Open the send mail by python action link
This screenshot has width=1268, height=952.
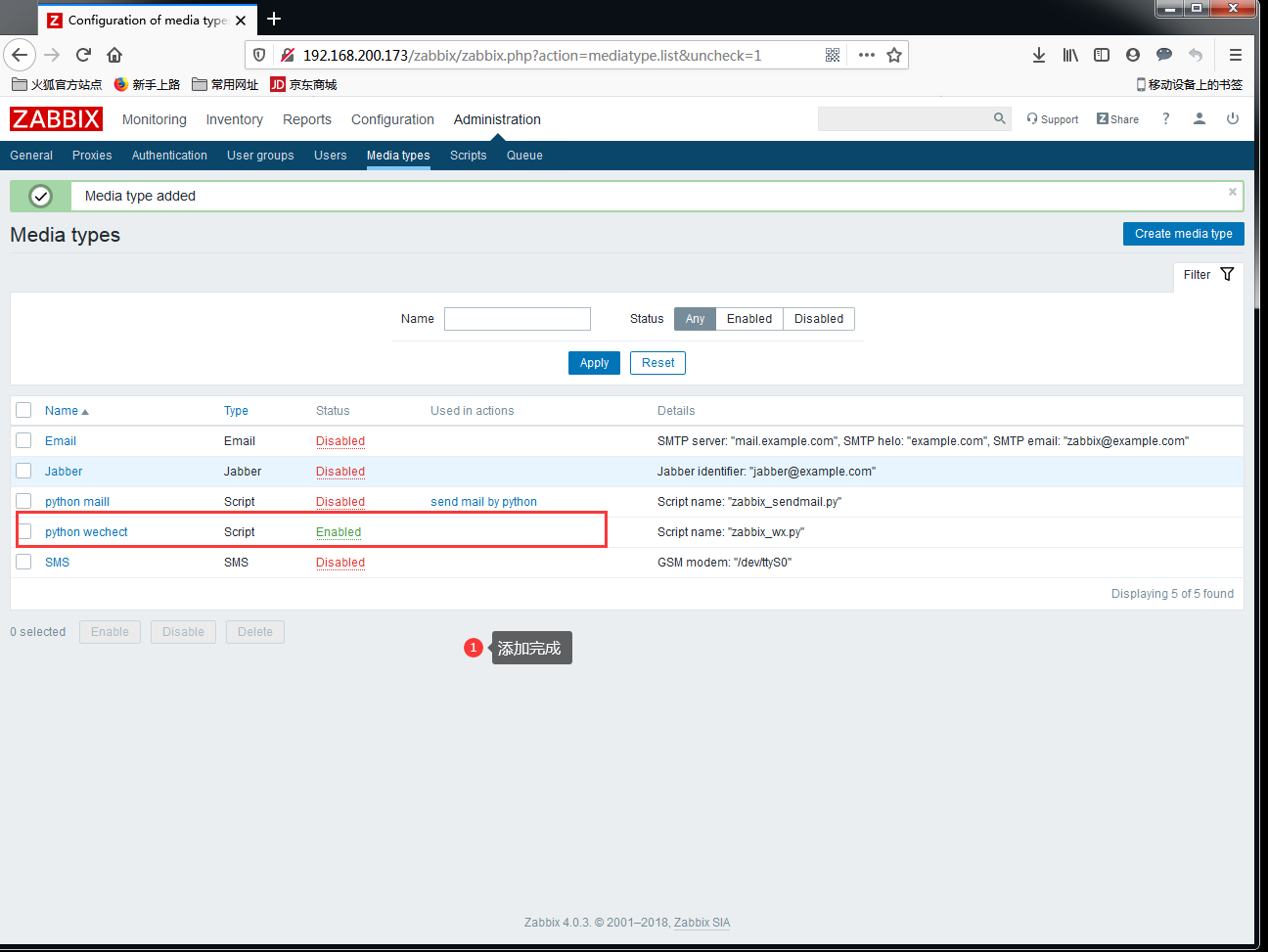click(483, 502)
